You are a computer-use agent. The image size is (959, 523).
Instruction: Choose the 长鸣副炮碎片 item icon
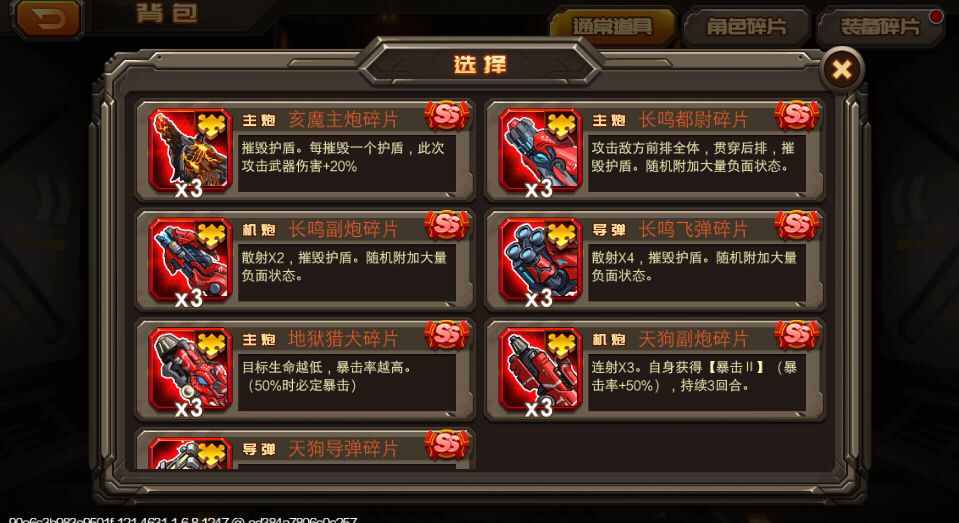click(x=190, y=260)
